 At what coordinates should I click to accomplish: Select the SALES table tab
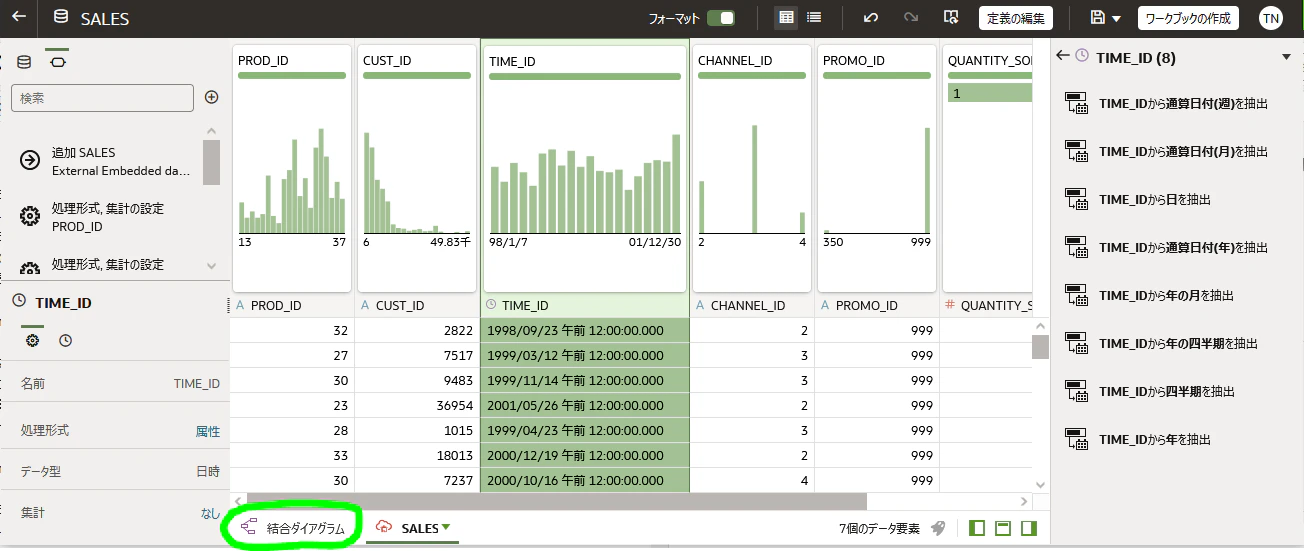coord(412,528)
